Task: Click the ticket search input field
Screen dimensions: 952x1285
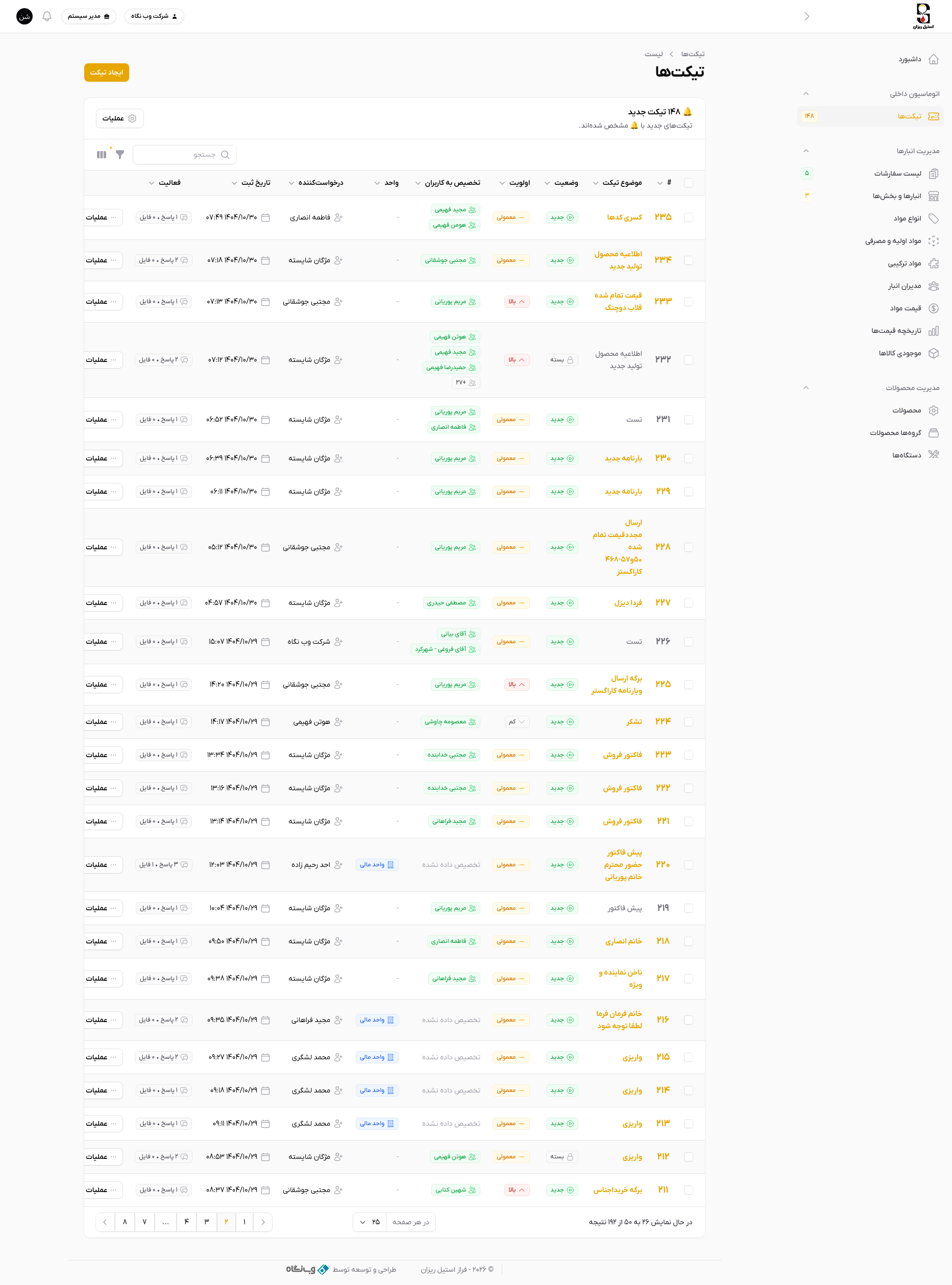Action: pos(184,154)
